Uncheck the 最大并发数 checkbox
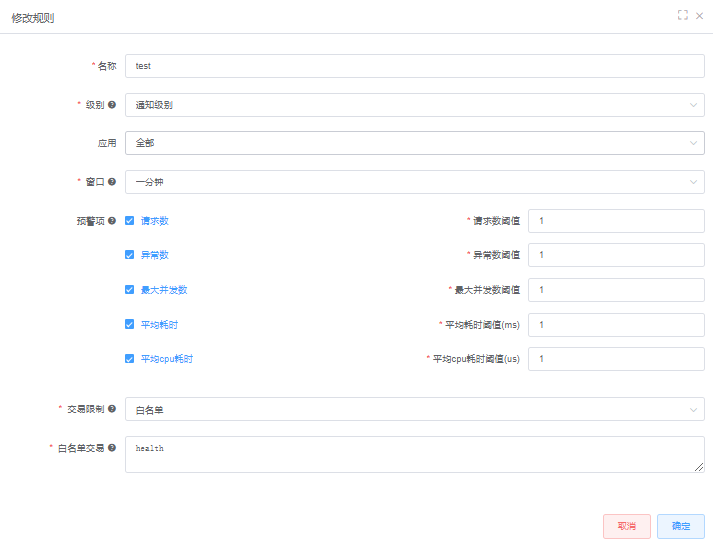 130,290
